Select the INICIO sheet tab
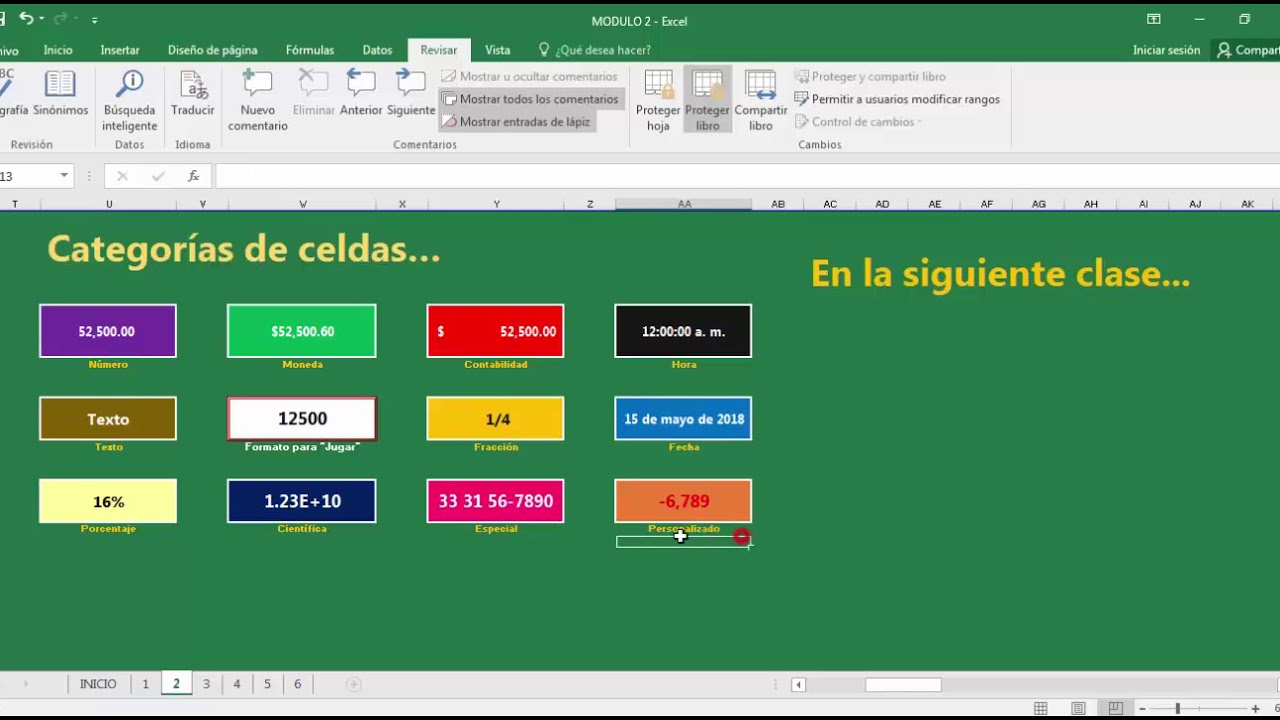The image size is (1280, 720). click(98, 684)
